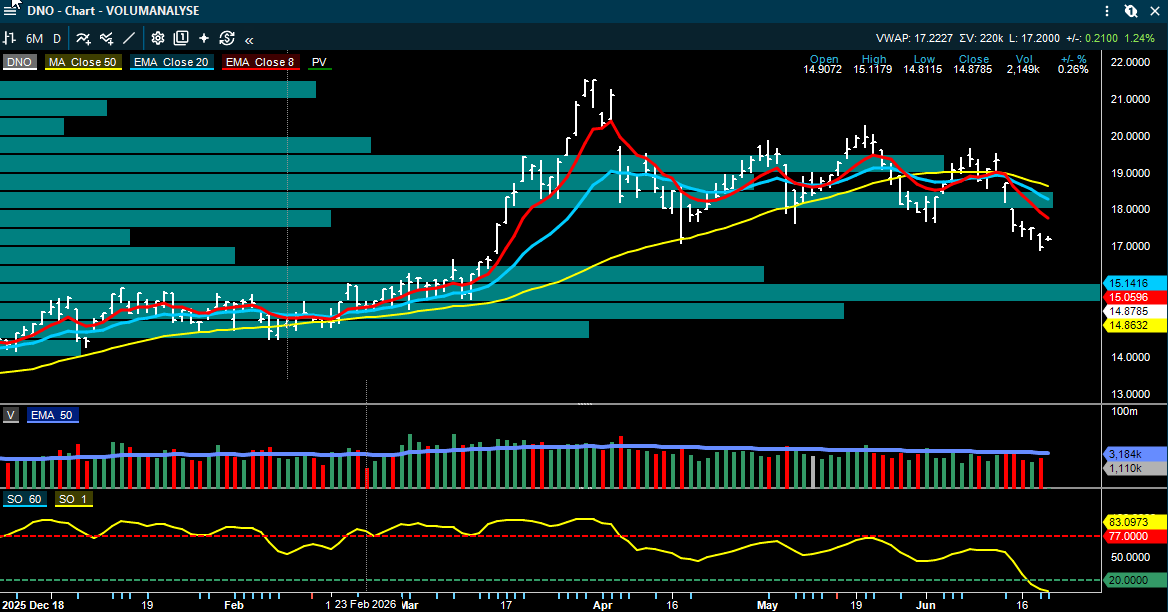Add a comparison with the check-line plus icon
Viewport: 1168px width, 612px height.
pos(107,38)
